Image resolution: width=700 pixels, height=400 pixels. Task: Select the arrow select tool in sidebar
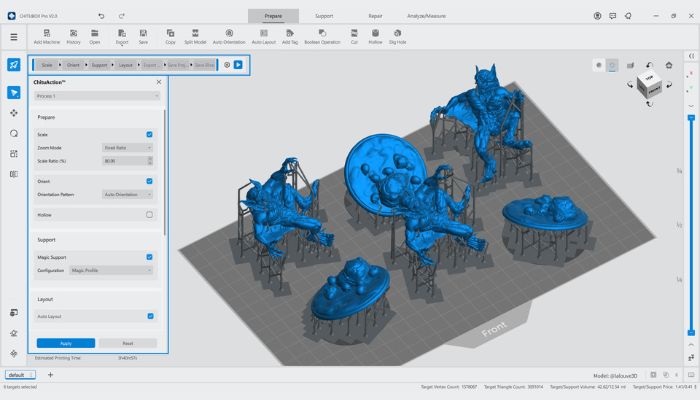[14, 92]
